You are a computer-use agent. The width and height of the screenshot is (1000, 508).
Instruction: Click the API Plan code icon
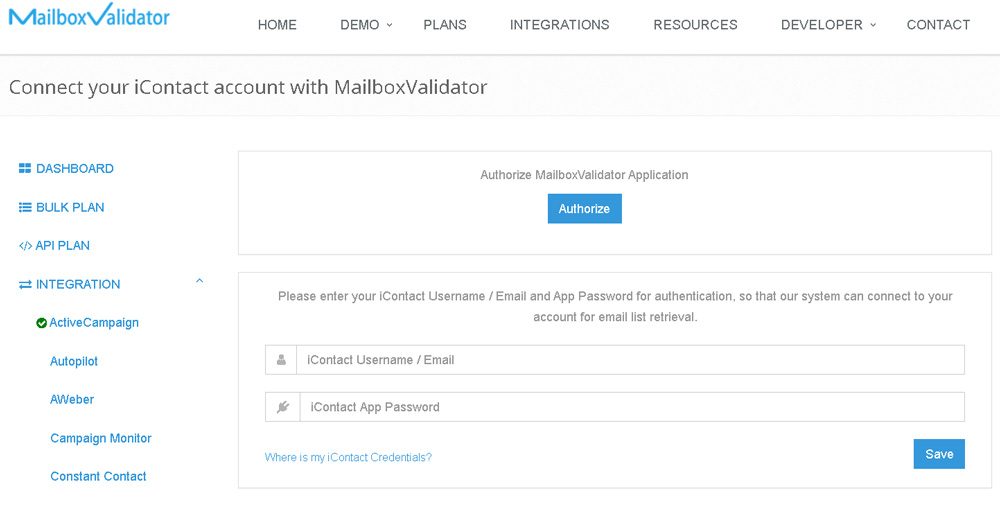click(x=25, y=246)
